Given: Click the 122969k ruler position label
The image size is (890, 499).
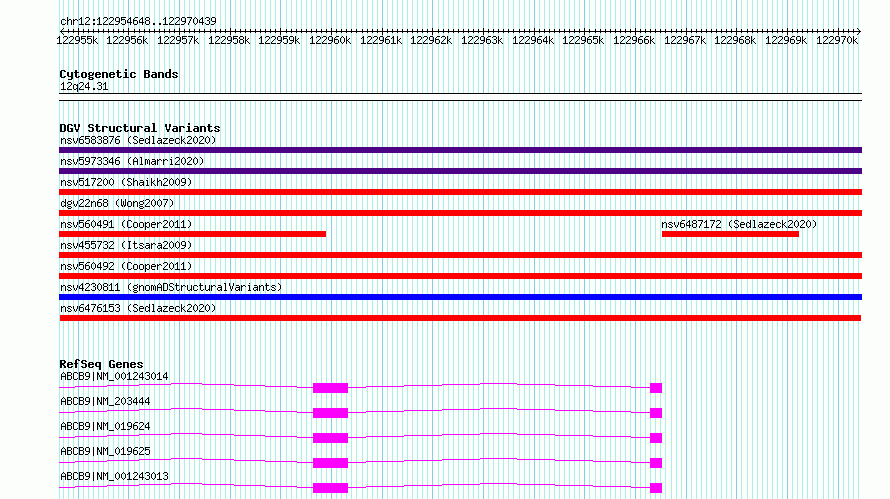Looking at the screenshot, I should pos(786,40).
